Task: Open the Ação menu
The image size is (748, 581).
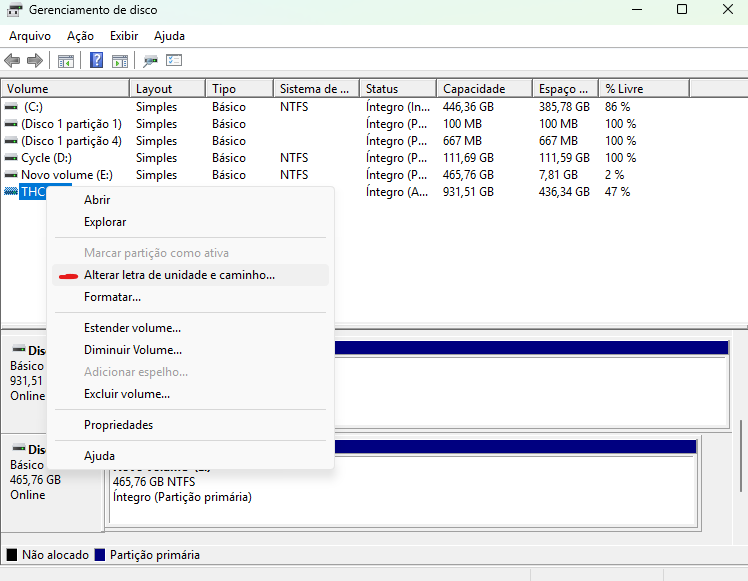Action: point(80,36)
